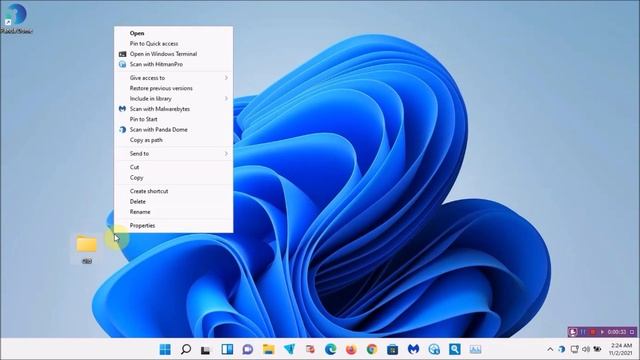640x360 pixels.
Task: Show hidden system tray icons
Action: tap(550, 349)
